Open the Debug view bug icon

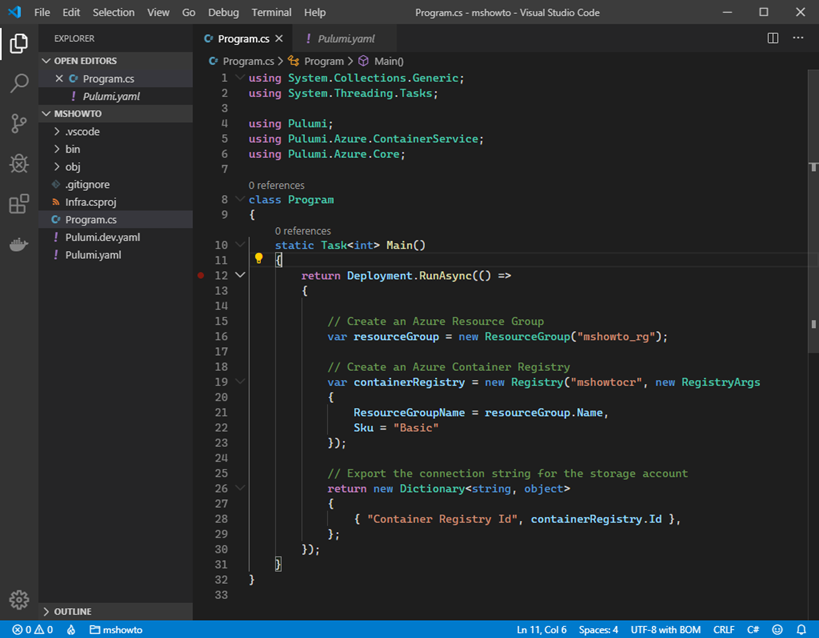coord(18,163)
